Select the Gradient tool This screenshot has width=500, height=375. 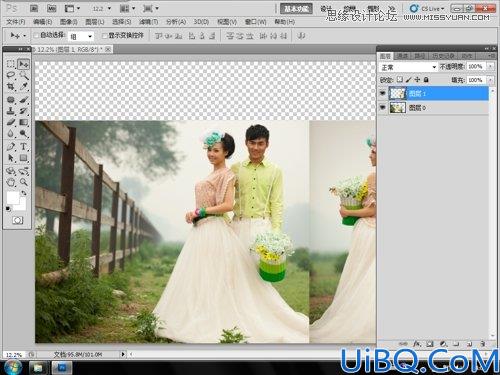coord(23,122)
